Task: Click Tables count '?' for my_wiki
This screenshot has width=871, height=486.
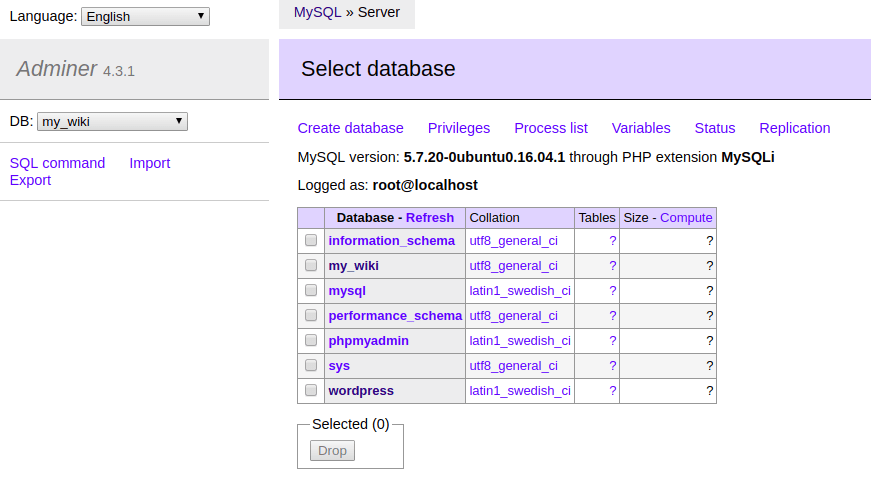Action: [612, 265]
